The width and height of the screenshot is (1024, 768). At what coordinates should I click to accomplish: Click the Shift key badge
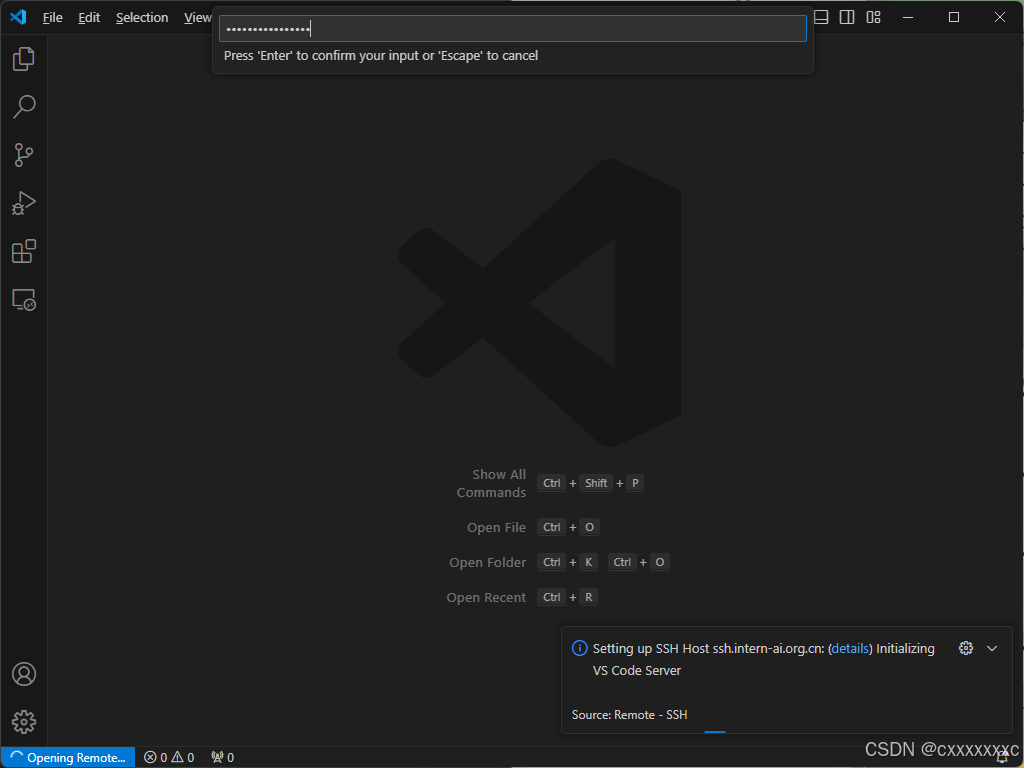click(x=596, y=483)
